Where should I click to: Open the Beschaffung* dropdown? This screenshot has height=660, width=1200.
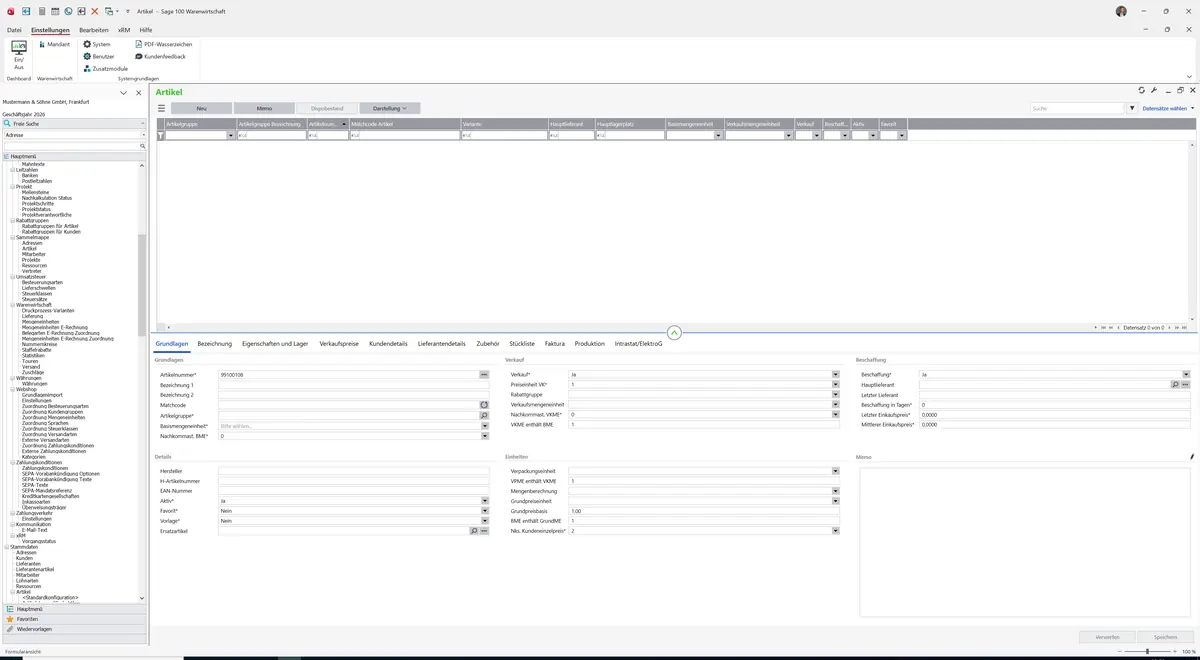pos(1186,374)
